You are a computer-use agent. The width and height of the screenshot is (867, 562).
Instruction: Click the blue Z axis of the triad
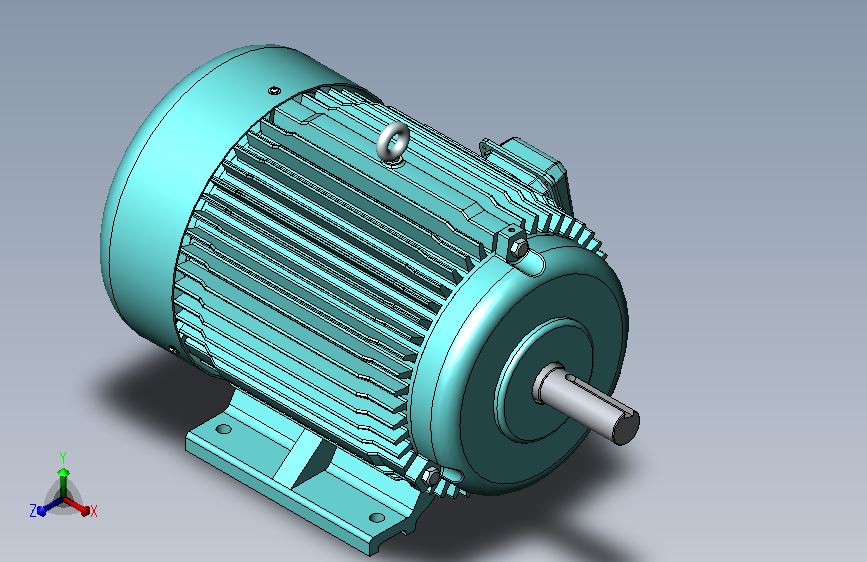(x=50, y=507)
